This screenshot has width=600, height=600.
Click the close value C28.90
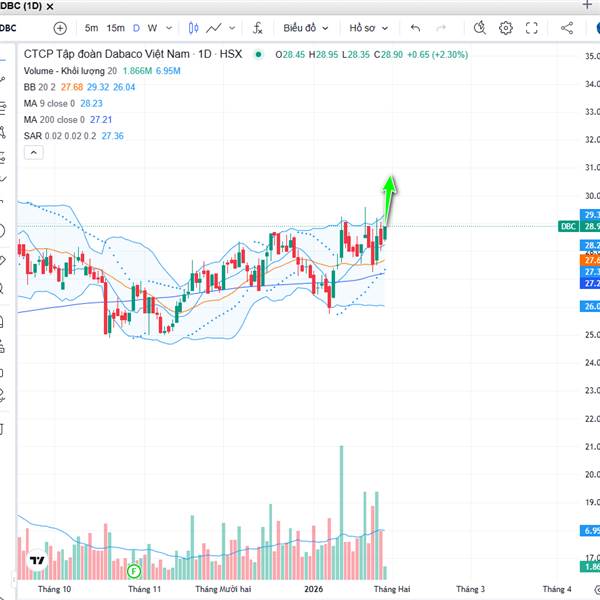[x=388, y=55]
